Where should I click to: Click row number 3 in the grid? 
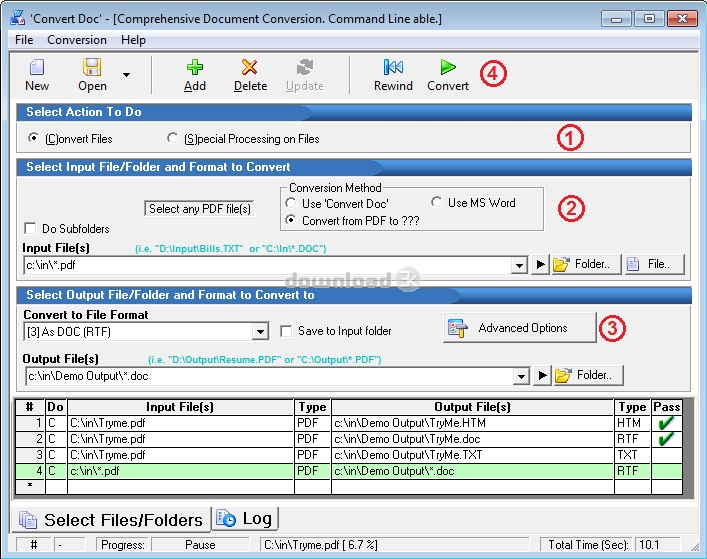[30, 455]
